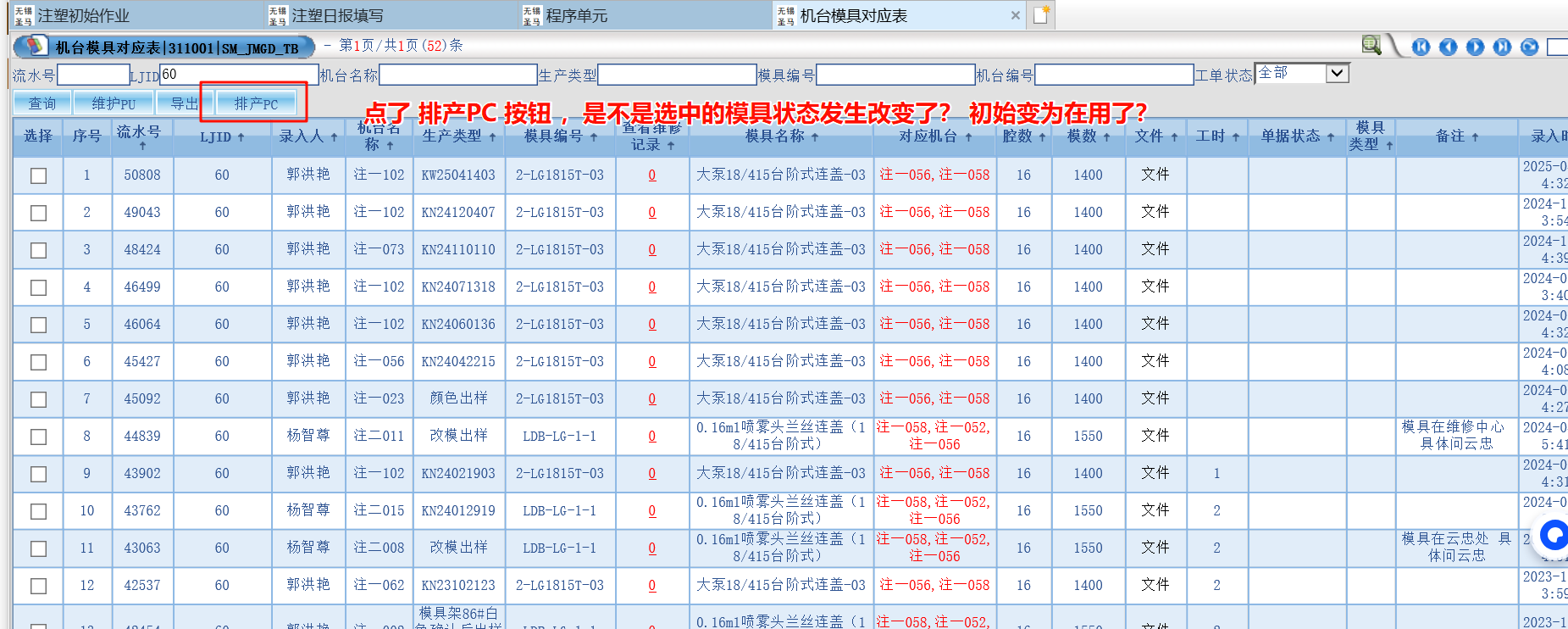Check the box for row 48424
The image size is (1568, 629).
(38, 250)
